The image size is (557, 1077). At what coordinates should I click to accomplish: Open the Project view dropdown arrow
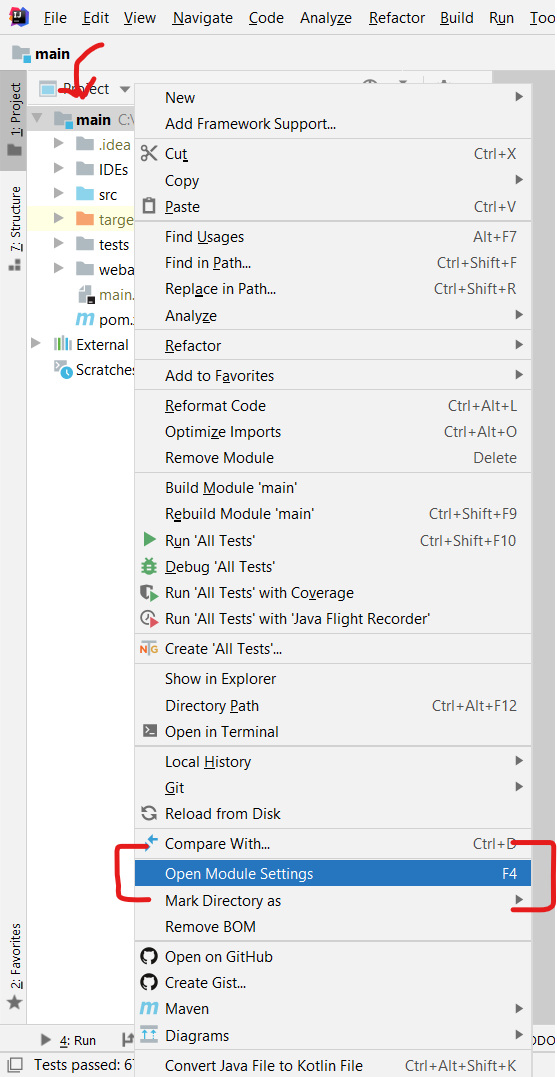coord(124,89)
